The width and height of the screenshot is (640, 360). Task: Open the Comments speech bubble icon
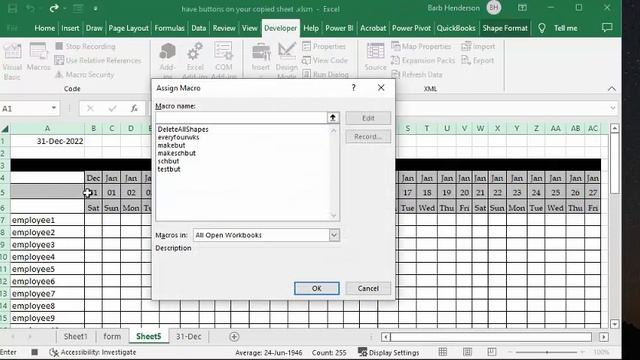[x=607, y=28]
